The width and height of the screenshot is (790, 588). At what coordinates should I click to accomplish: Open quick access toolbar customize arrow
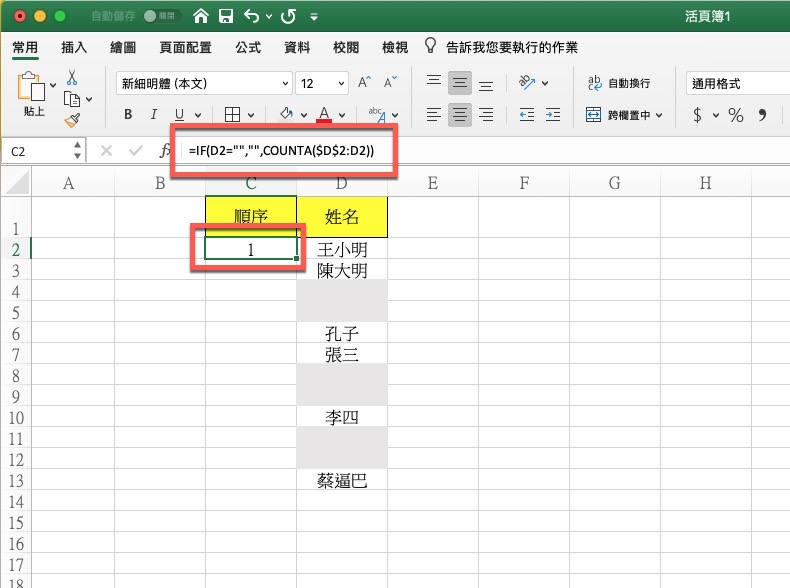[314, 17]
